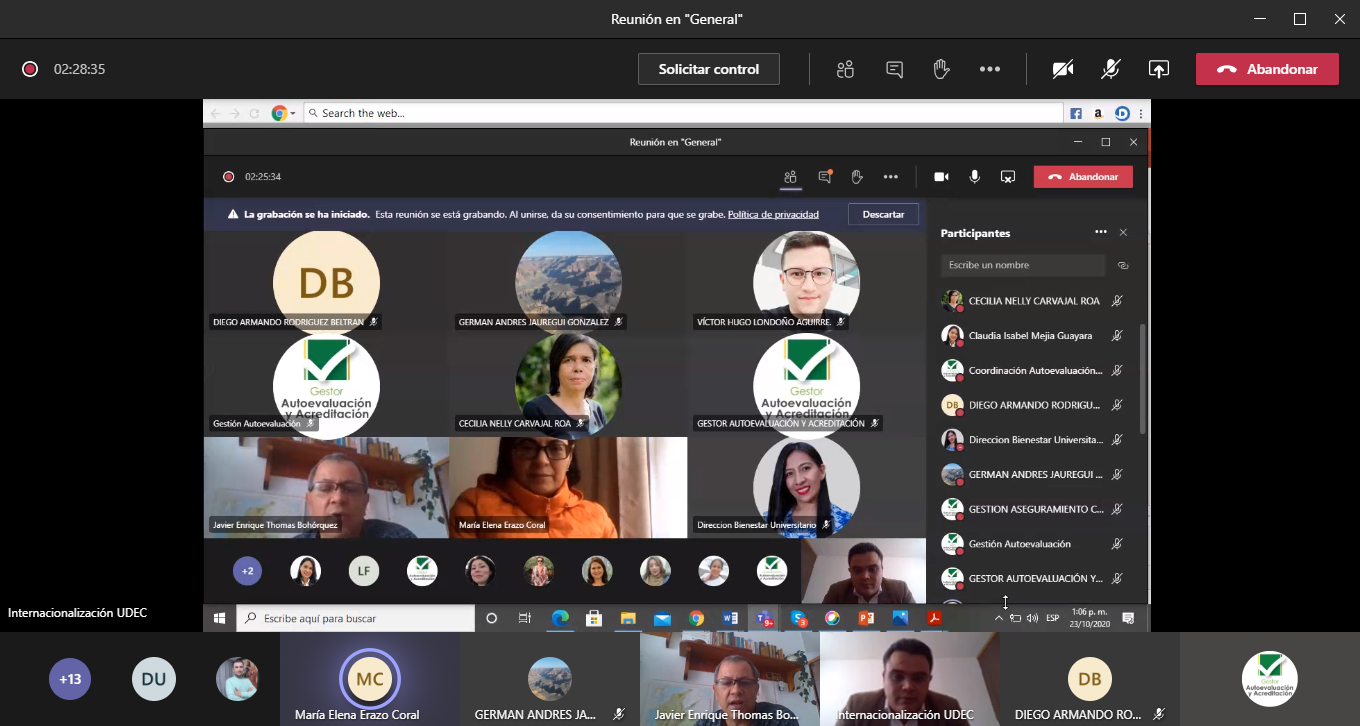1360x726 pixels.
Task: Open Word from shared taskbar
Action: [730, 618]
